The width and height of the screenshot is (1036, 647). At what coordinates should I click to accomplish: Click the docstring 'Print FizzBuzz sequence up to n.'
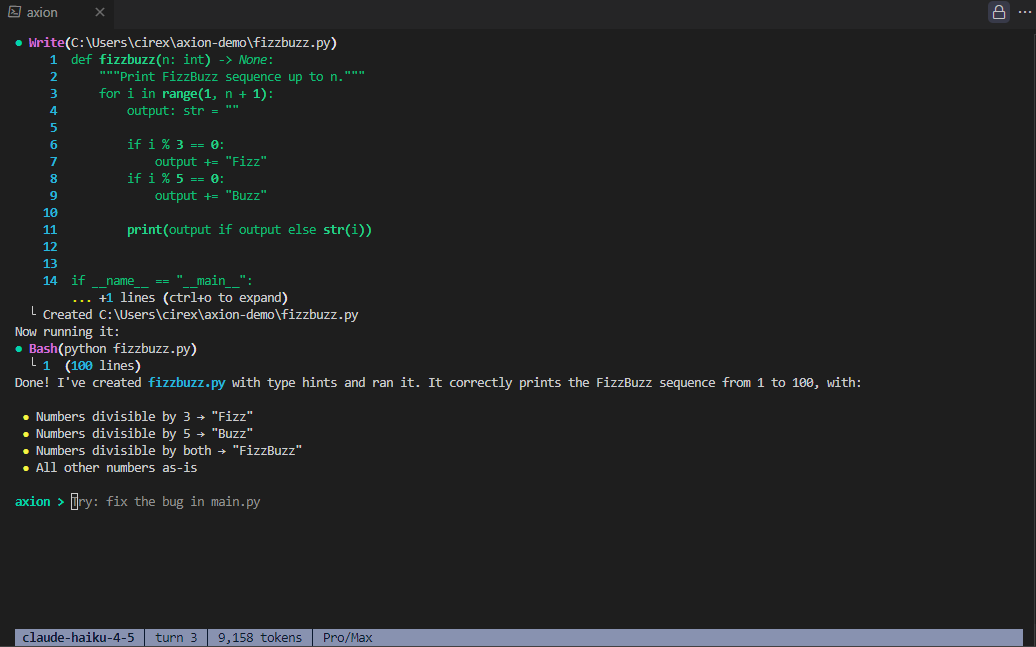232,77
